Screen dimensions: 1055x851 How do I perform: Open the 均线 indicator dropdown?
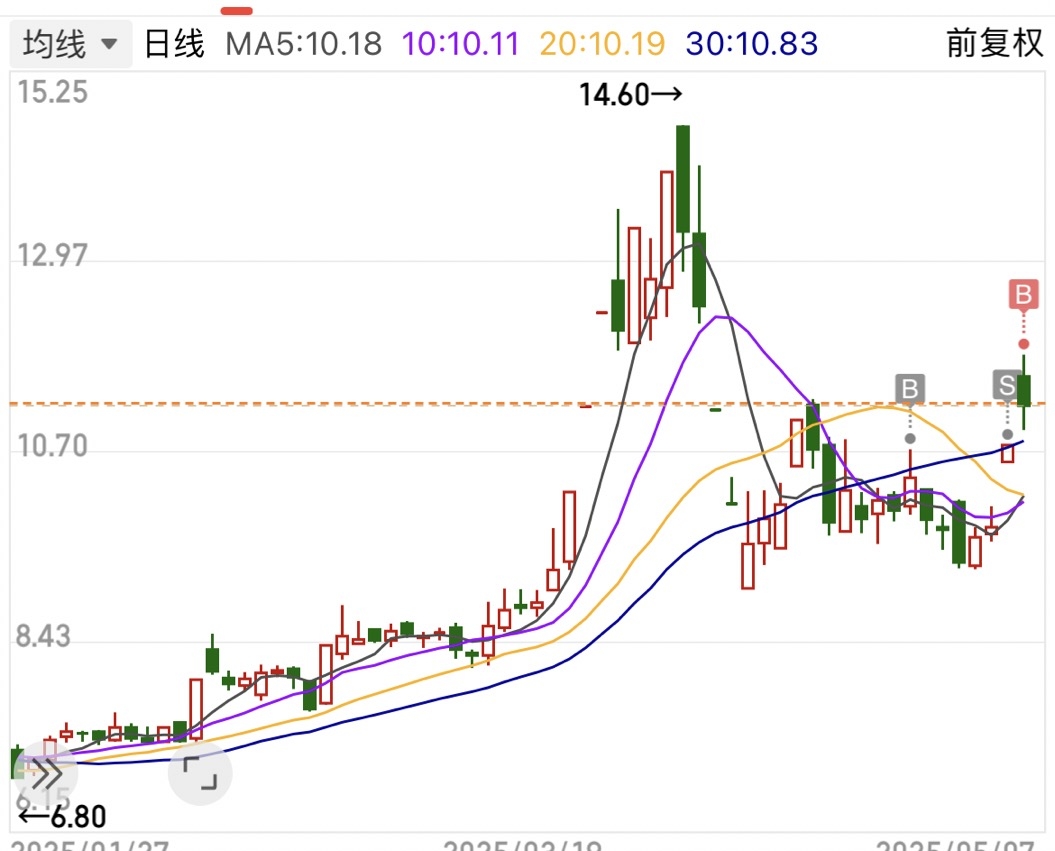(71, 44)
